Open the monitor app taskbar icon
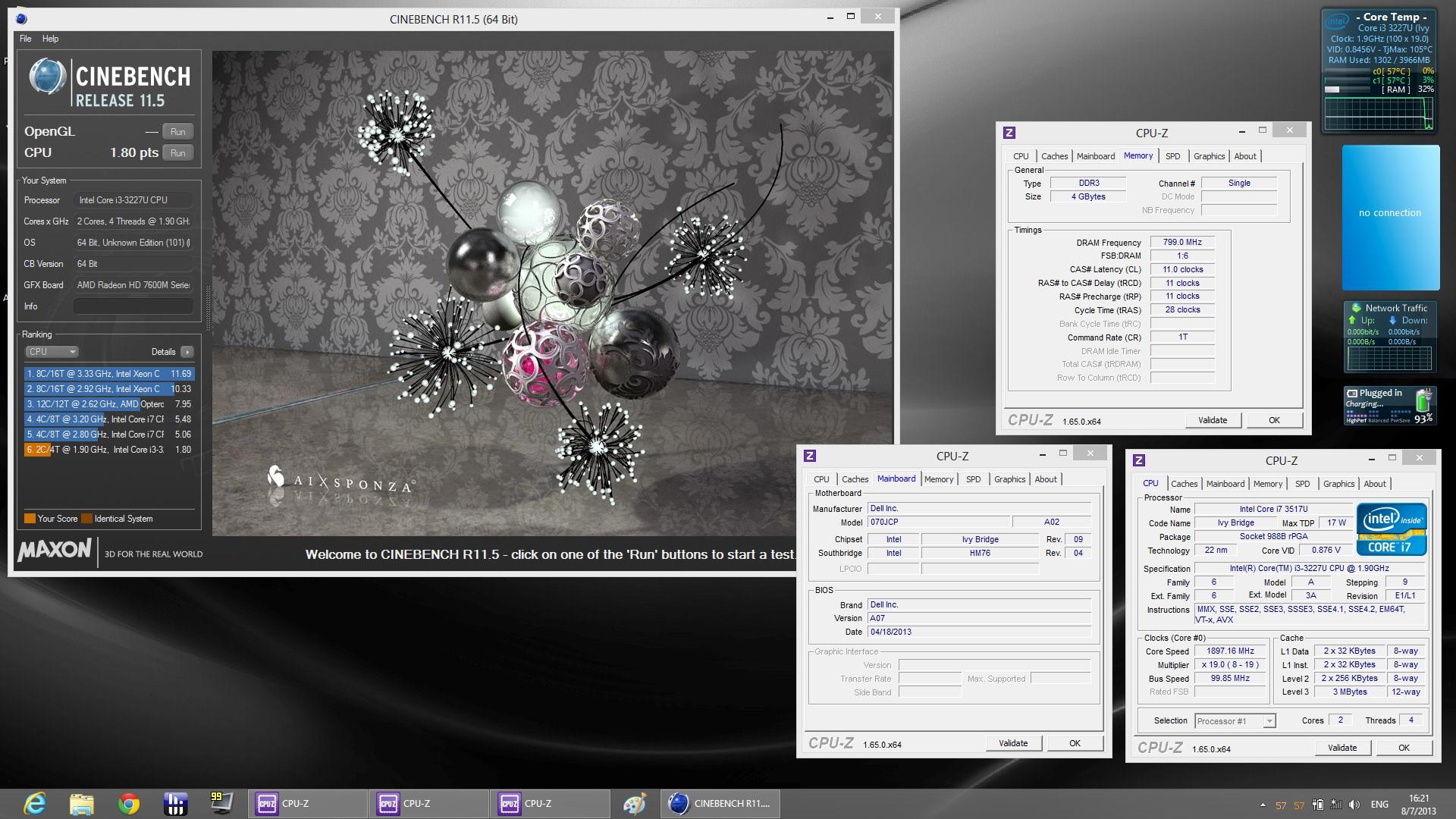Image resolution: width=1456 pixels, height=819 pixels. click(x=221, y=804)
